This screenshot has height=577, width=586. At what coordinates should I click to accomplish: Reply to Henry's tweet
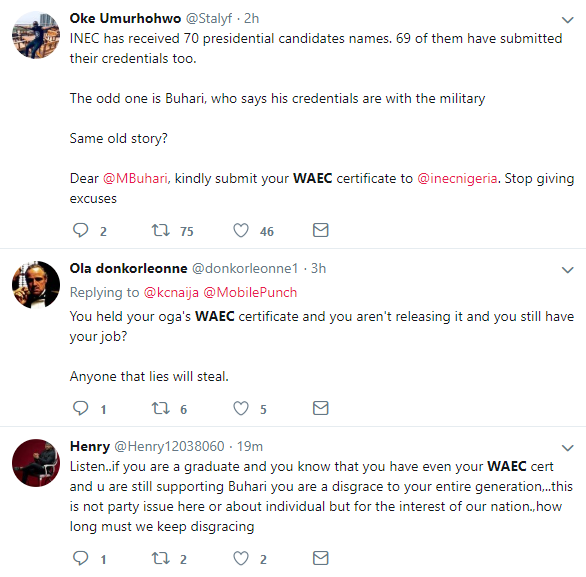80,558
